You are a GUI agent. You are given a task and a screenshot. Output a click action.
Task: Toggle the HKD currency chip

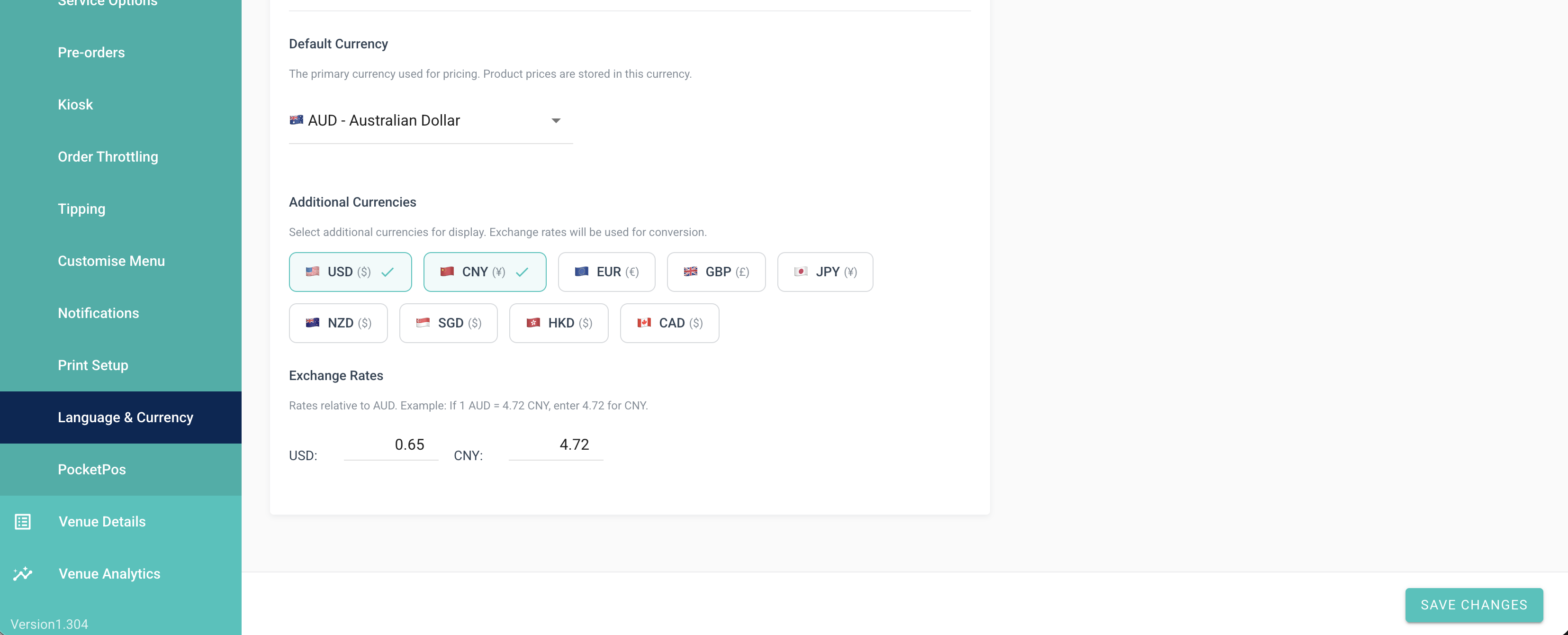(558, 323)
